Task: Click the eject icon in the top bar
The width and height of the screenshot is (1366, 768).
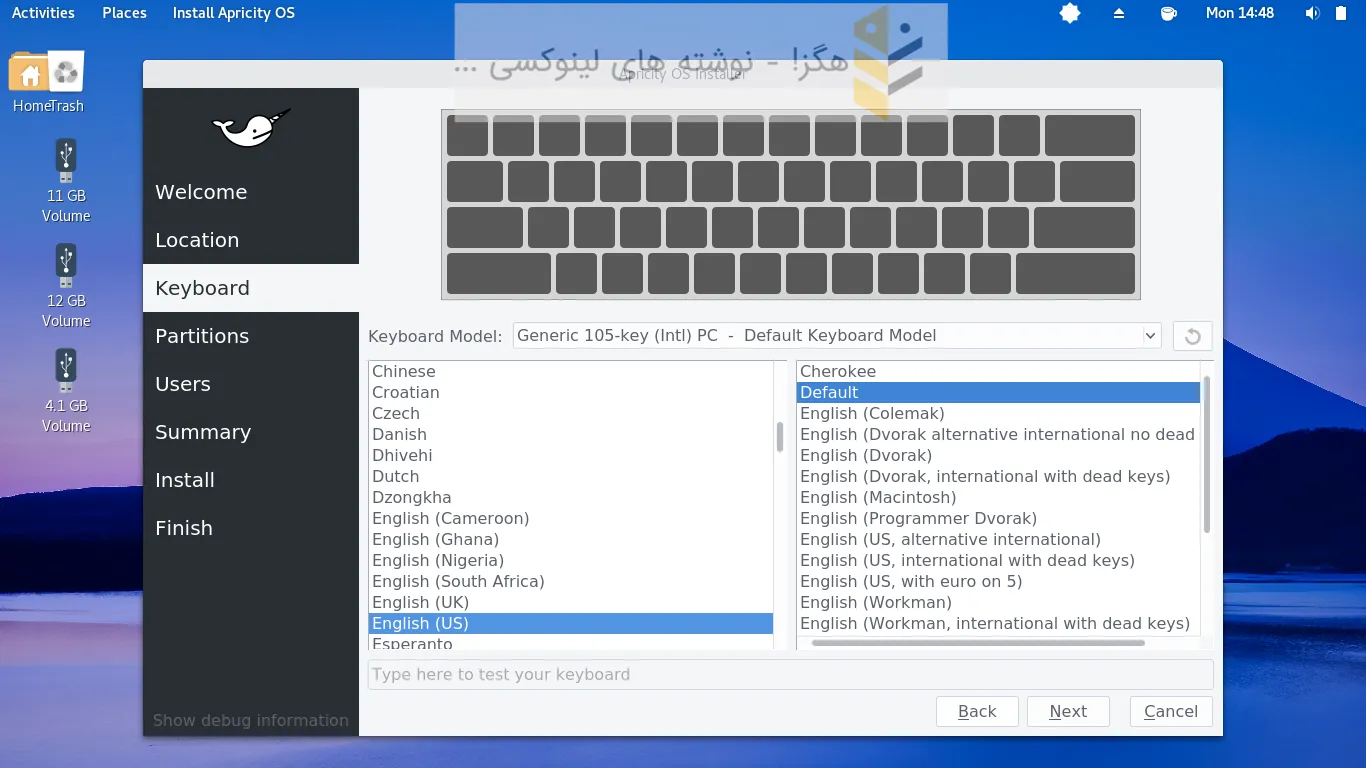Action: pos(1119,13)
